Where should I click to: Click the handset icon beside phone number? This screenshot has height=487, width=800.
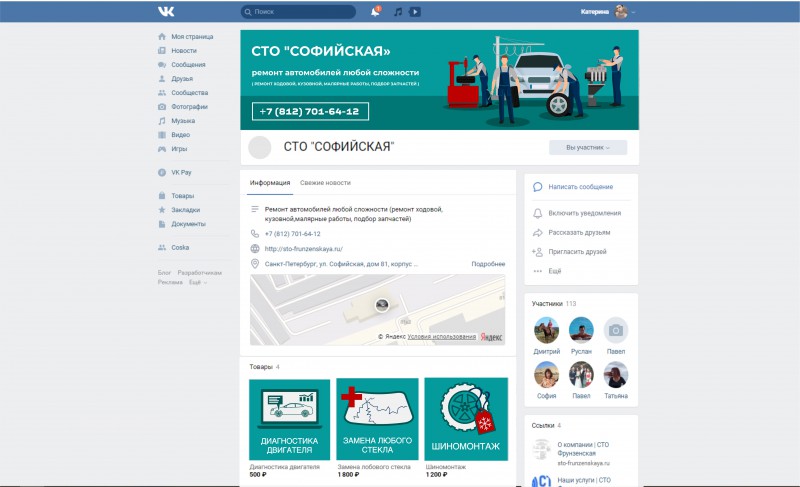pyautogui.click(x=255, y=234)
